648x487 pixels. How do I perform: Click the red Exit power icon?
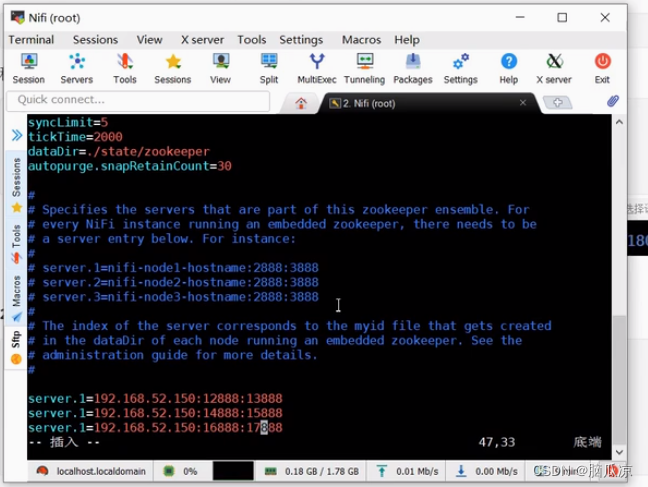pyautogui.click(x=603, y=68)
